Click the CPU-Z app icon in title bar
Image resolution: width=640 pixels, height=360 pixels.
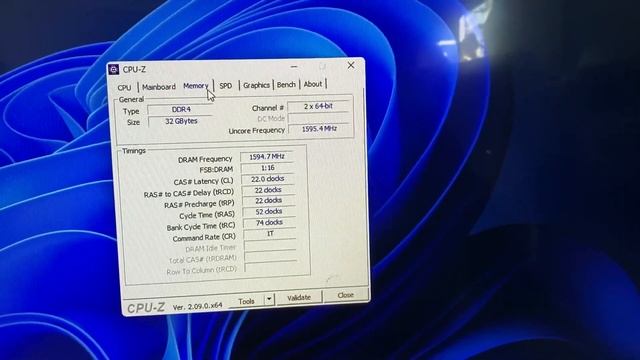[x=114, y=70]
